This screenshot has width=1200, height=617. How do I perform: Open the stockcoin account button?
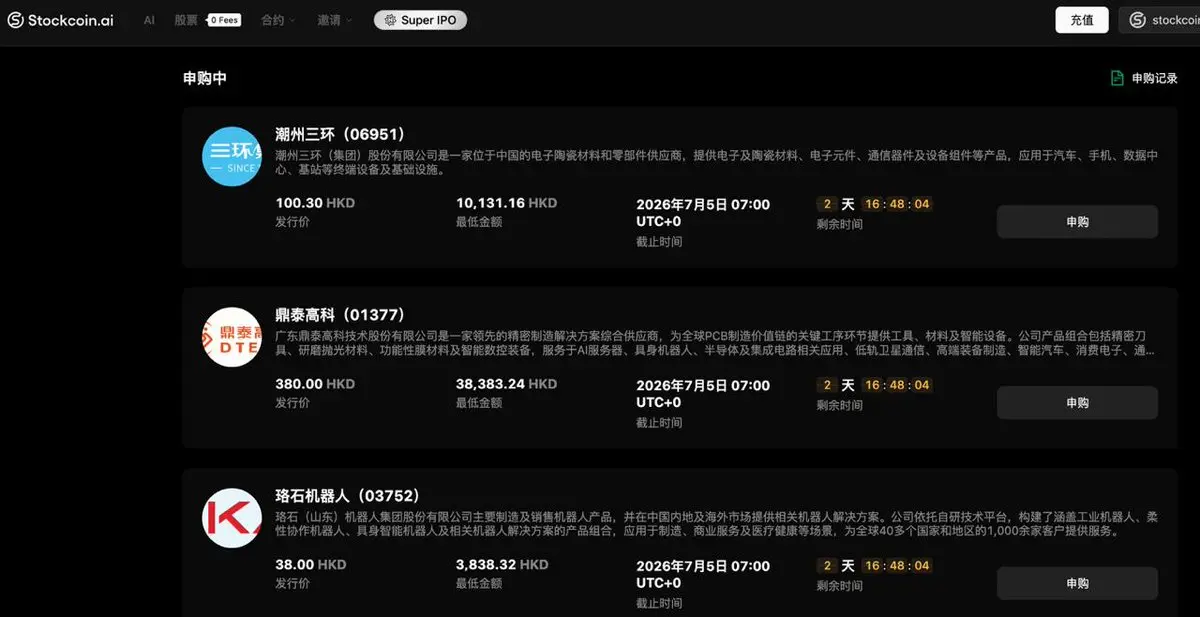(x=1160, y=20)
